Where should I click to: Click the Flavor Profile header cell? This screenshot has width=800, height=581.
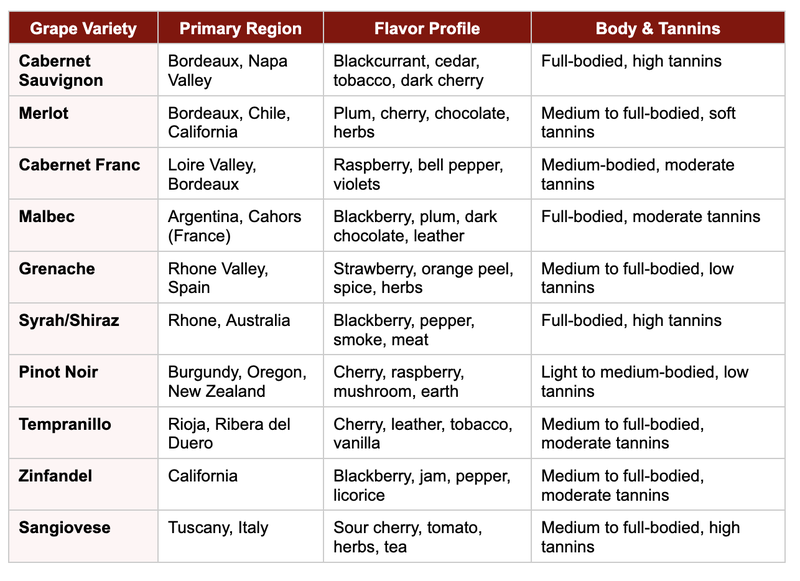tap(427, 28)
